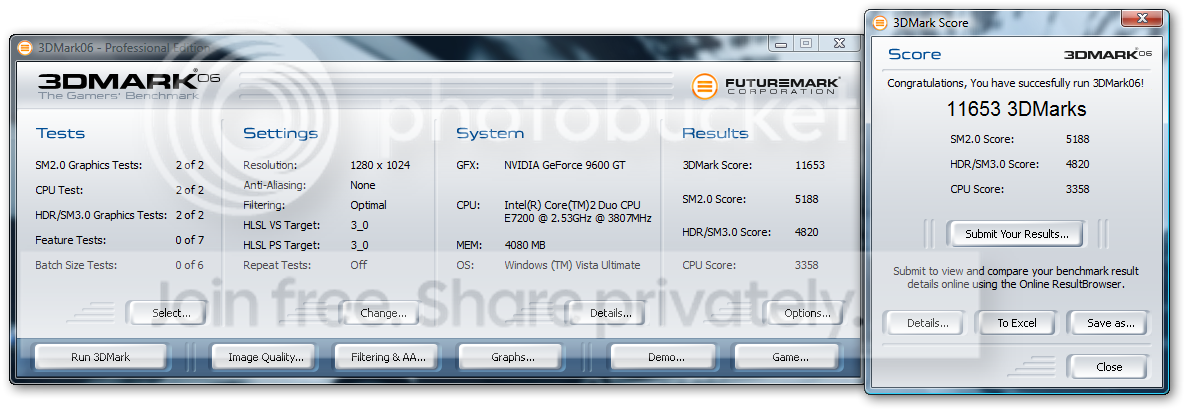
Task: Click the Core 2 Duo E7200 CPU text
Action: pyautogui.click(x=578, y=211)
